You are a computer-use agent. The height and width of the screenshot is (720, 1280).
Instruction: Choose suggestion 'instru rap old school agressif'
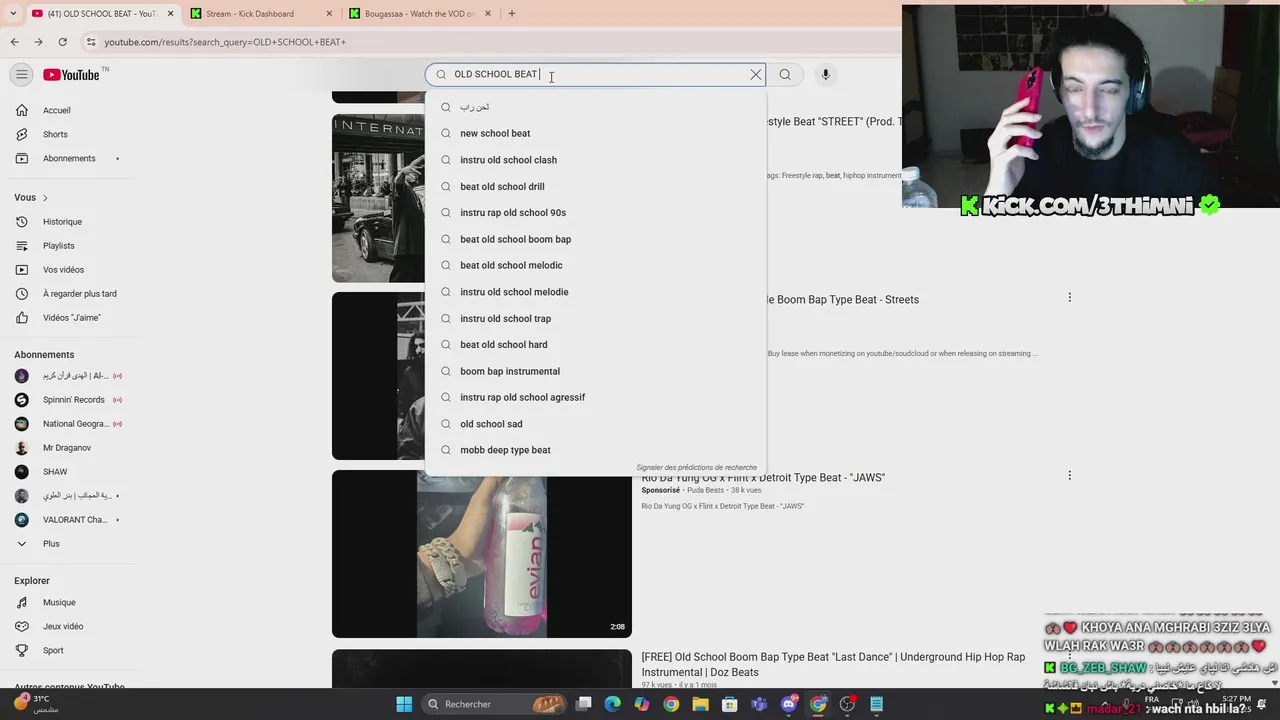pos(595,397)
